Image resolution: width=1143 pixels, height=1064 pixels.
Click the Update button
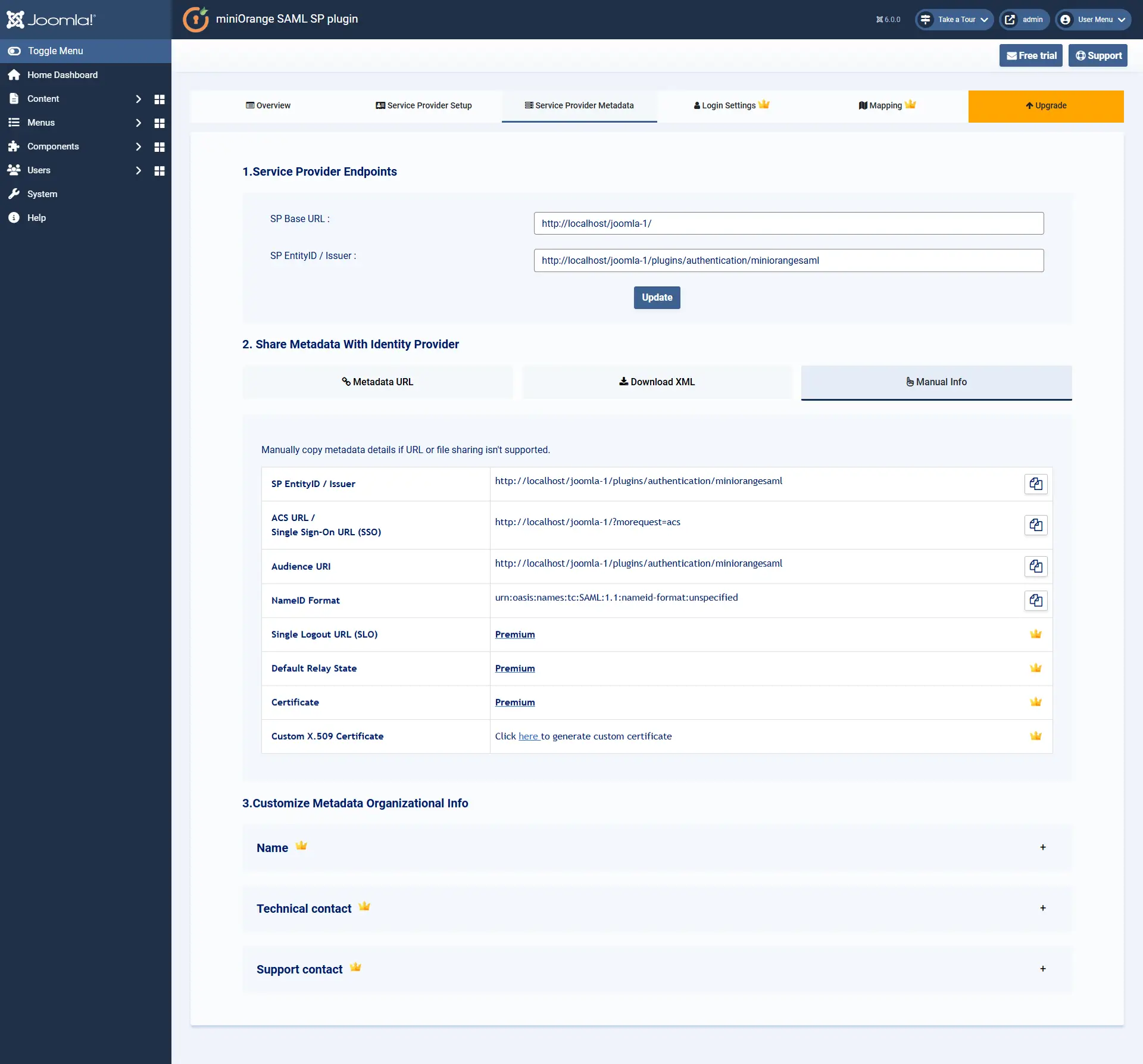657,297
